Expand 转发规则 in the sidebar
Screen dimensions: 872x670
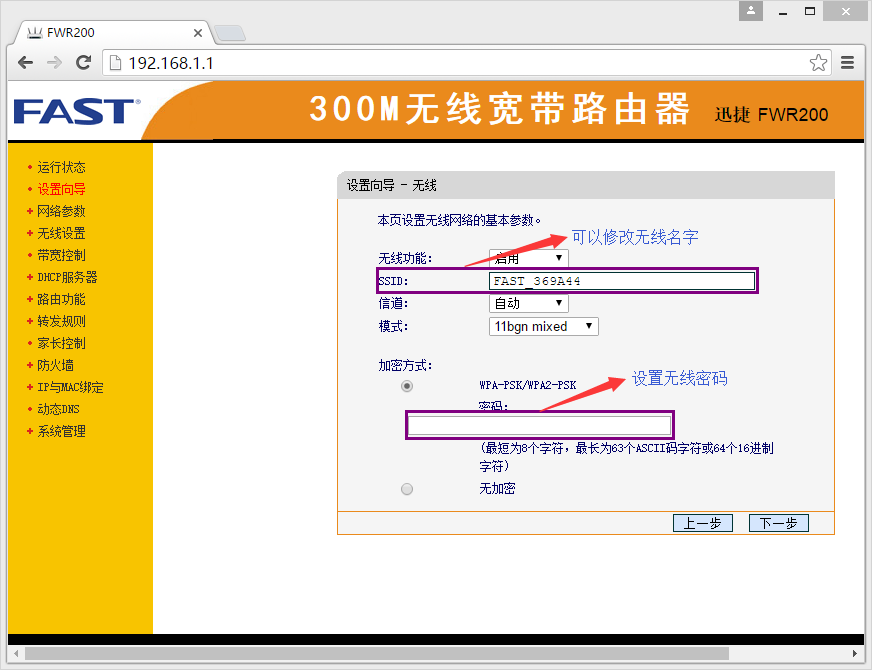(x=61, y=321)
